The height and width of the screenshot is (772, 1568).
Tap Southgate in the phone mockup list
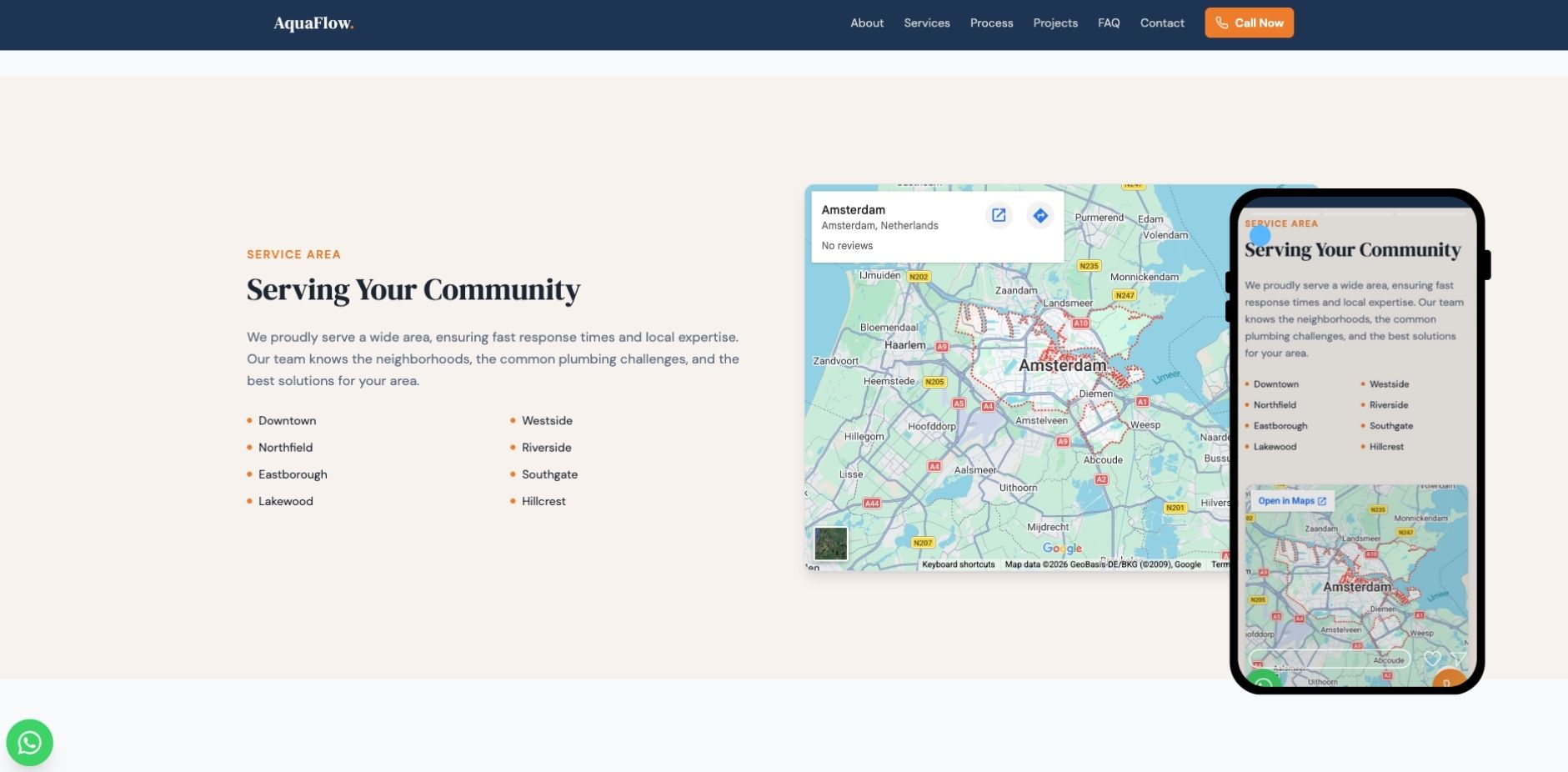(1391, 426)
